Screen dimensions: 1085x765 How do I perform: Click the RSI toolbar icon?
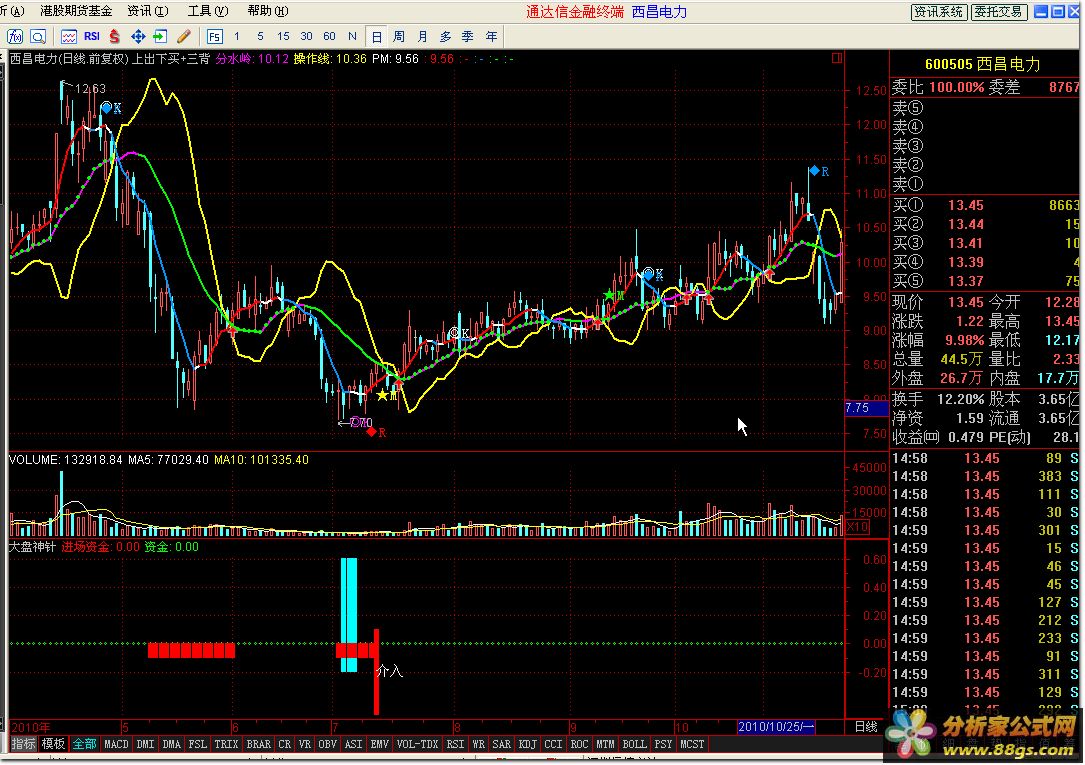[x=92, y=37]
